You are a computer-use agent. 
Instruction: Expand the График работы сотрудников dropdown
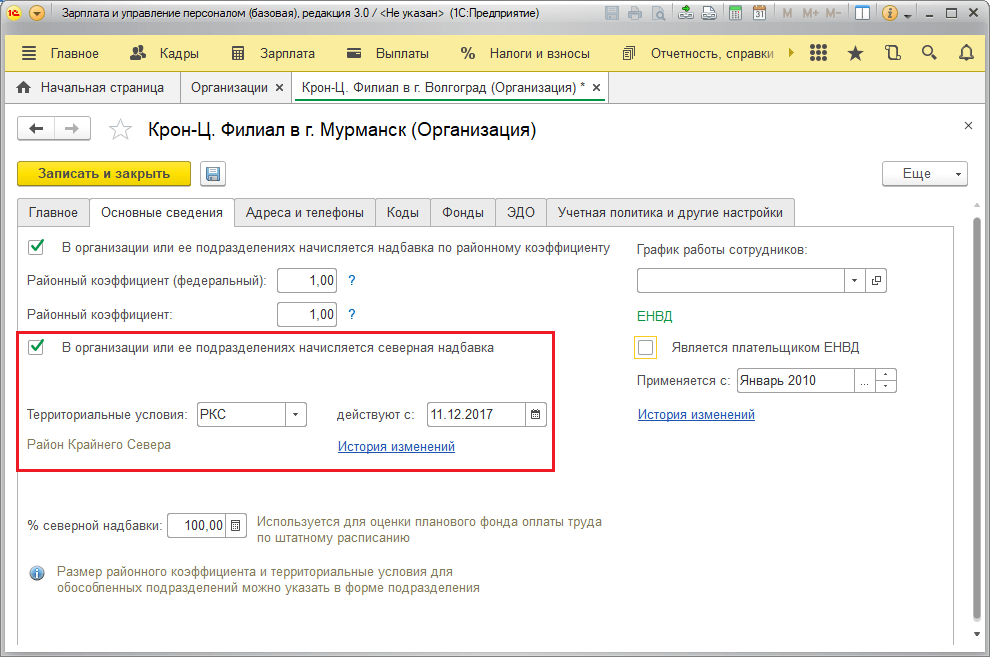tap(854, 280)
